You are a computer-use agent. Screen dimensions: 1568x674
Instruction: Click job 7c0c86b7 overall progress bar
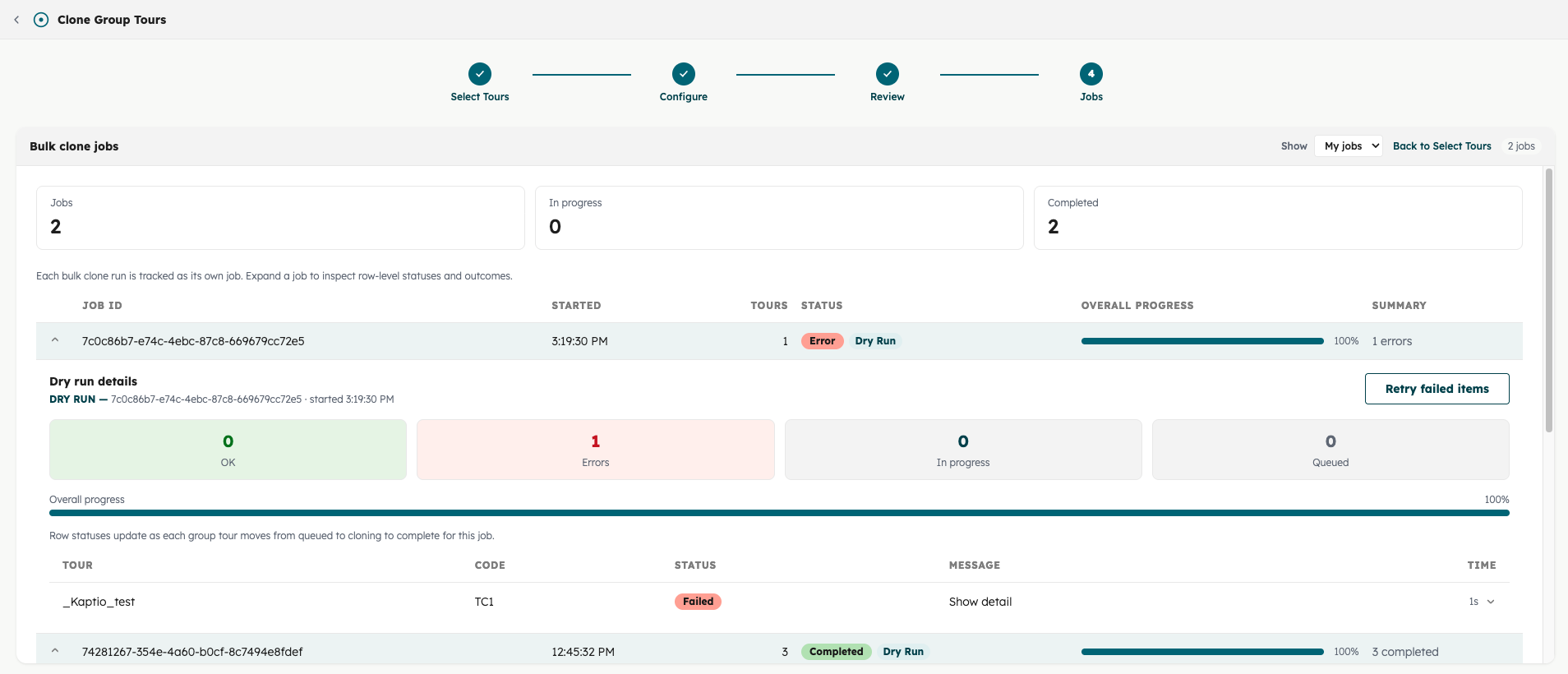[x=1202, y=341]
